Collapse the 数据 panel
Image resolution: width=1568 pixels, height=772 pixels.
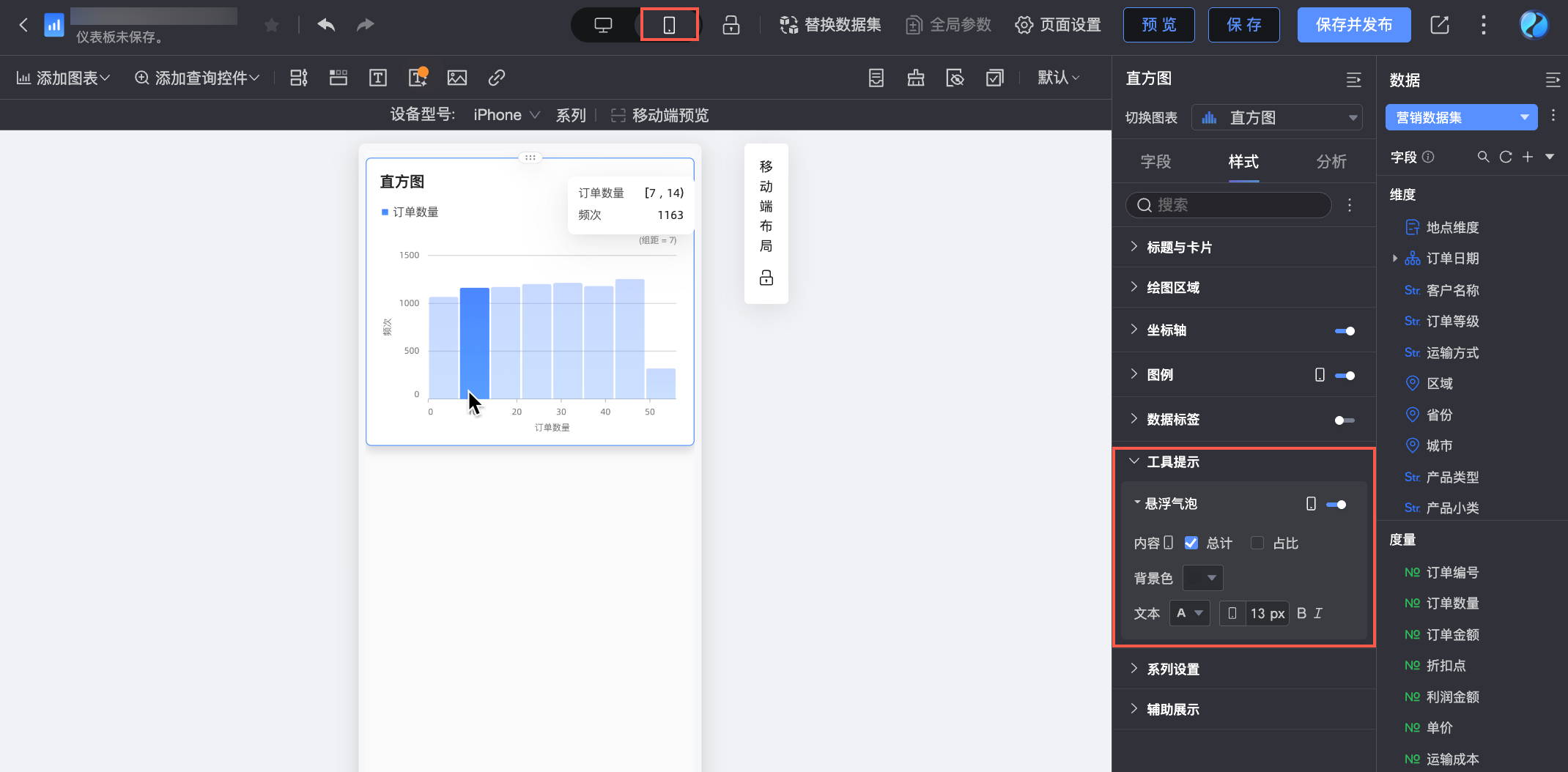click(x=1553, y=80)
